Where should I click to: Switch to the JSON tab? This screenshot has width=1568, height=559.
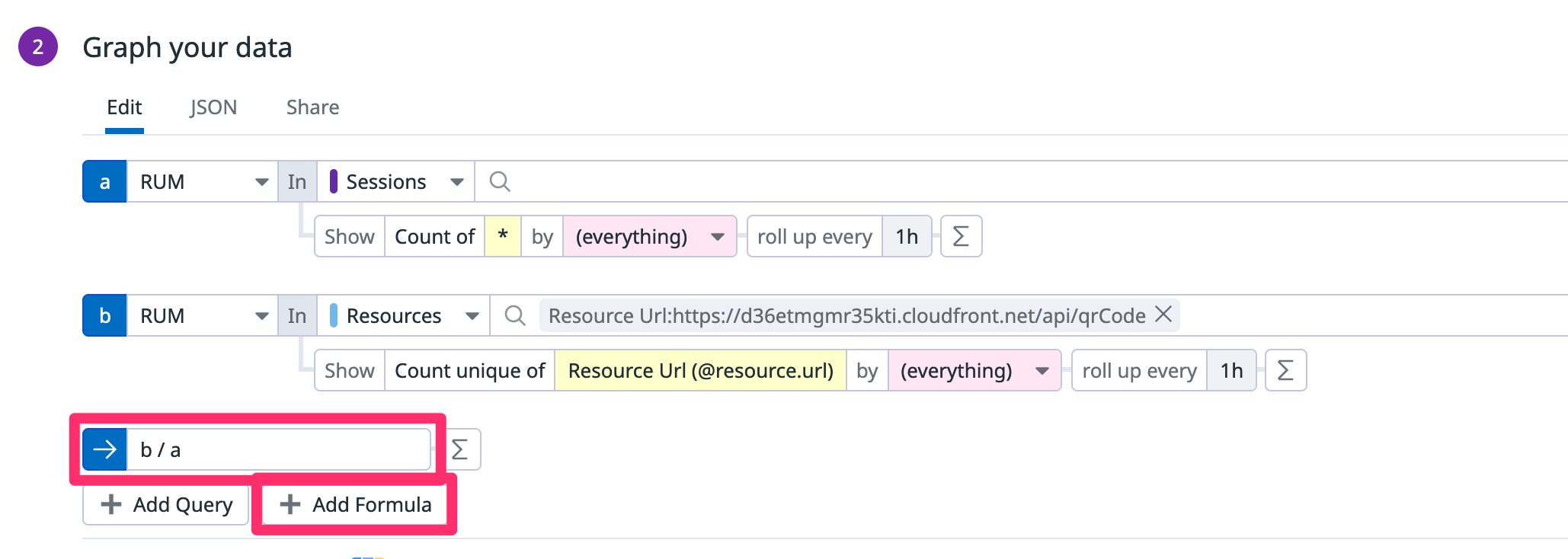pos(213,107)
